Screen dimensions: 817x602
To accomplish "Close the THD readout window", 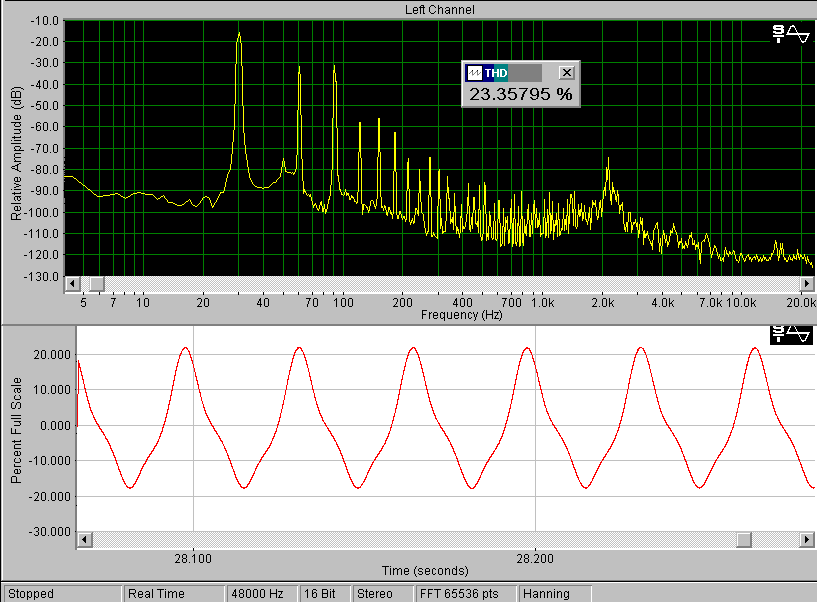I will click(566, 73).
